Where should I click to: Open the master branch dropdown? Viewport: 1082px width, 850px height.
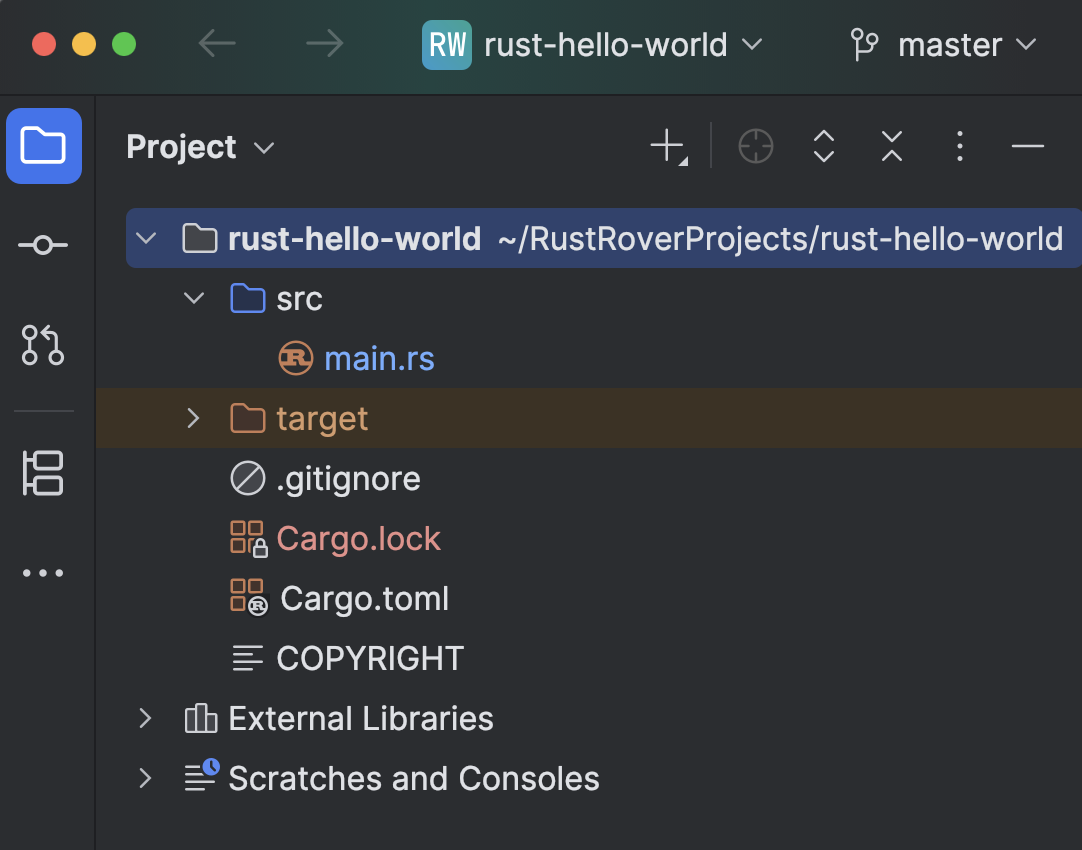pos(944,44)
